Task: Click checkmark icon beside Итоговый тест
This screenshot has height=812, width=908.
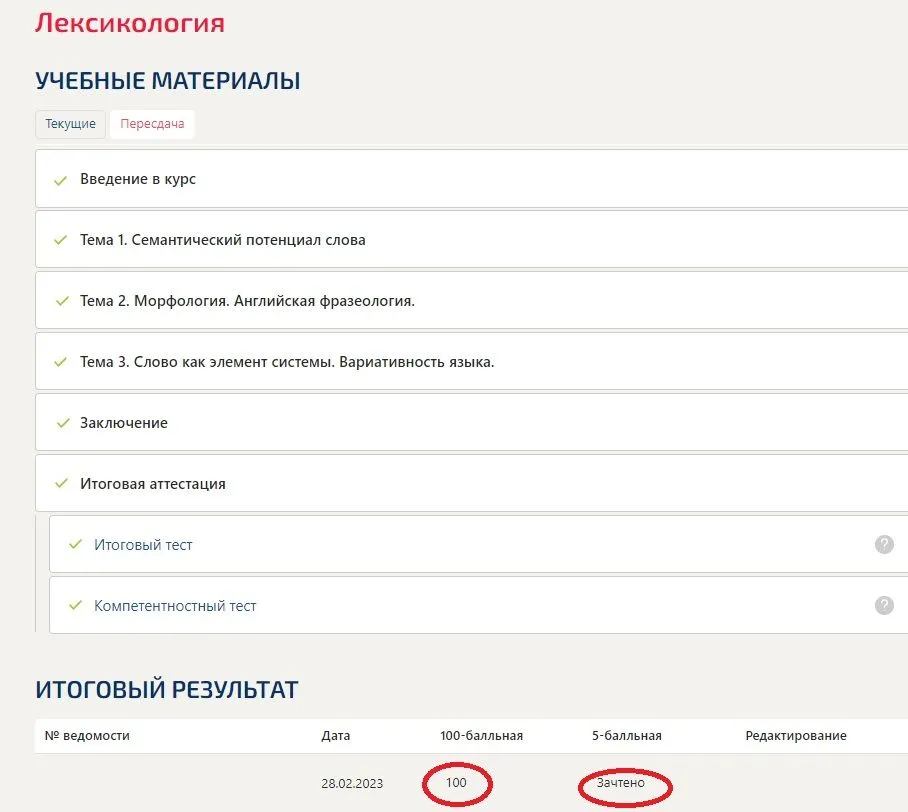Action: tap(74, 545)
